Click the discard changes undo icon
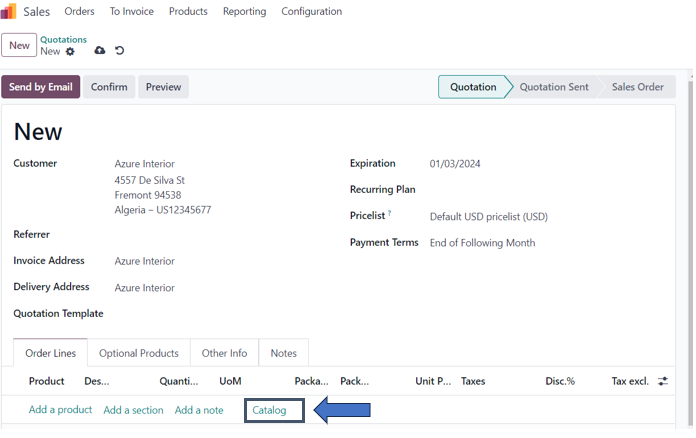 click(x=120, y=51)
